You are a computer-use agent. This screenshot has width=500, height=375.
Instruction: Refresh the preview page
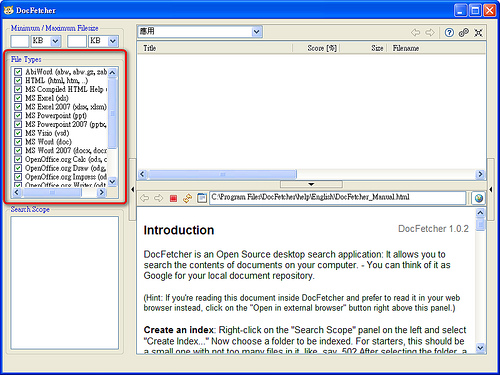click(188, 198)
